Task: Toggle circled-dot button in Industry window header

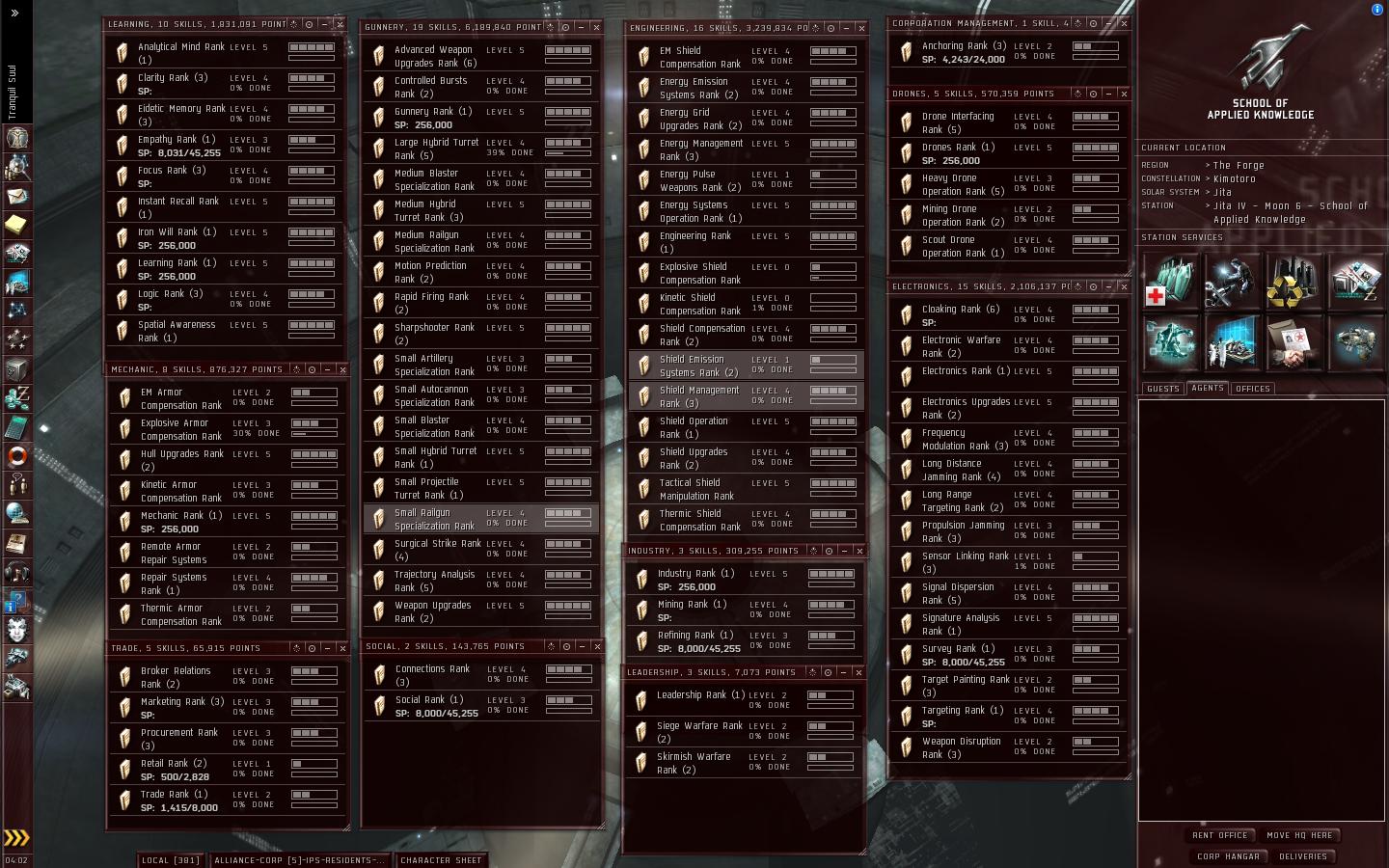Action: coord(828,551)
